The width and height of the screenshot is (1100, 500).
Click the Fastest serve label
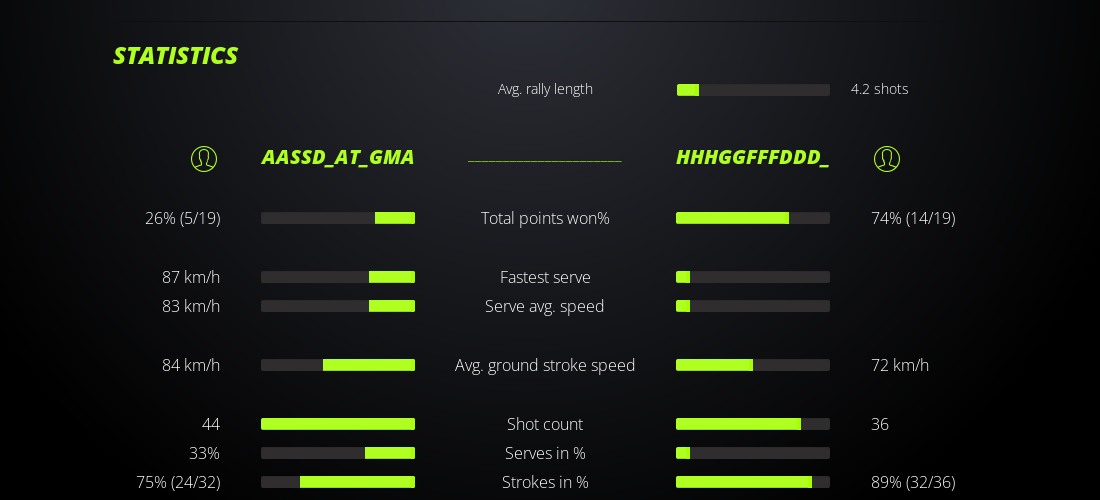point(545,277)
